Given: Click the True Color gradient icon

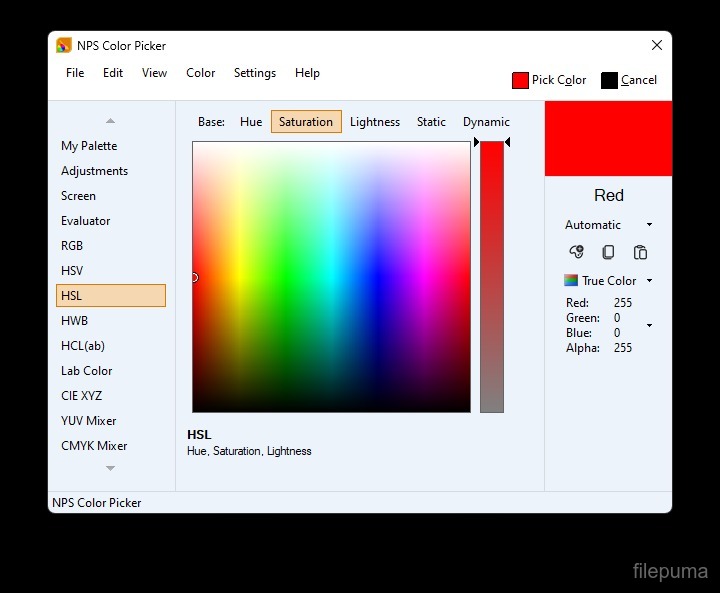Looking at the screenshot, I should pyautogui.click(x=571, y=281).
